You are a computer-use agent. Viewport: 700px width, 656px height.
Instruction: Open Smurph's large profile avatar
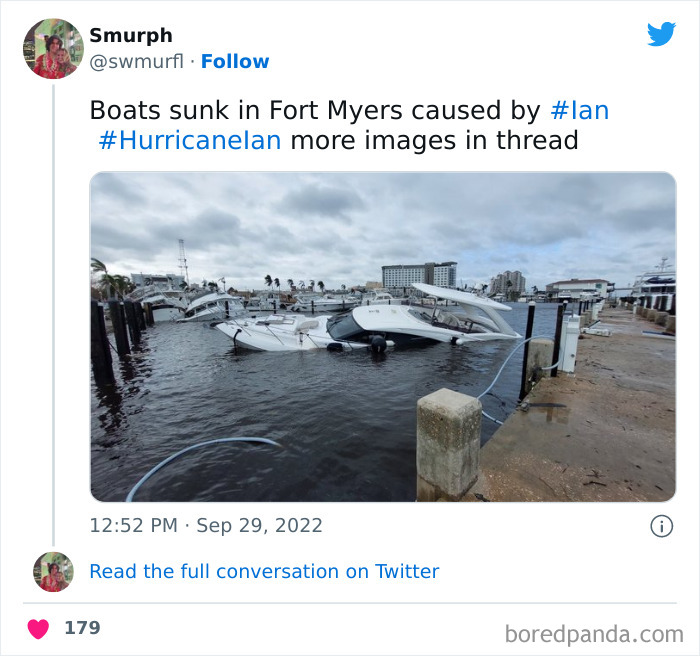click(53, 49)
